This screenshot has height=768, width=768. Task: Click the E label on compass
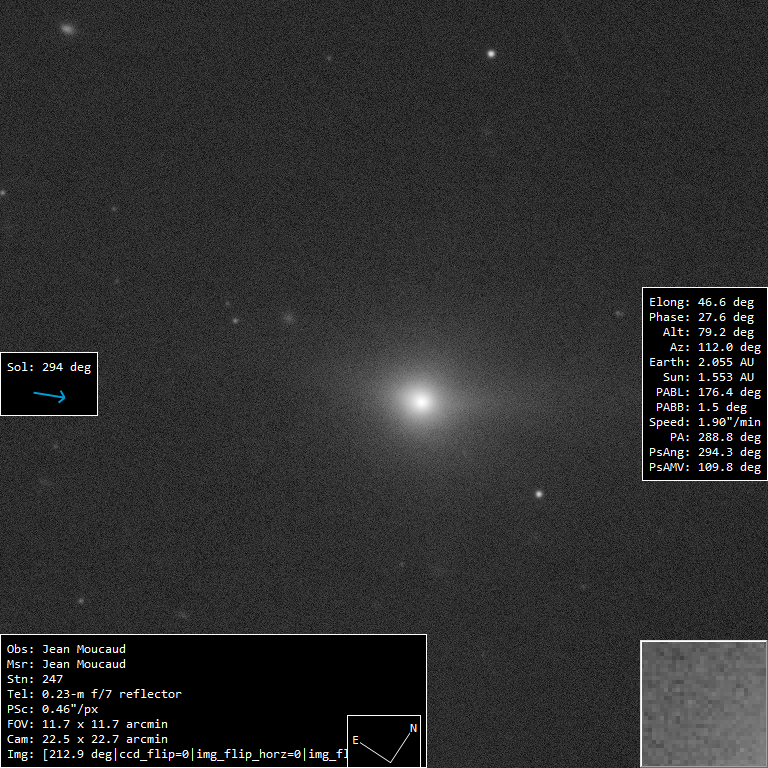tap(355, 740)
